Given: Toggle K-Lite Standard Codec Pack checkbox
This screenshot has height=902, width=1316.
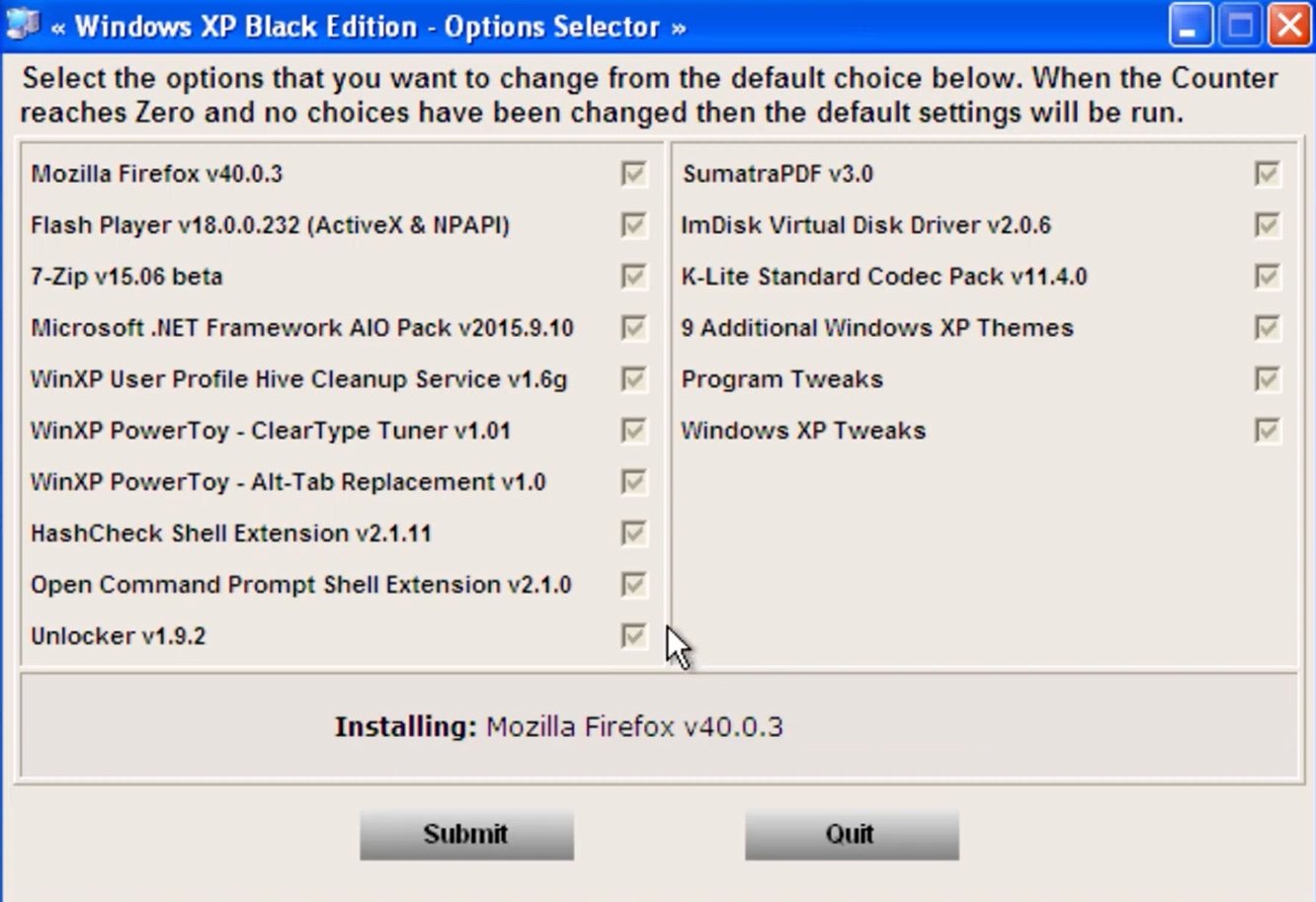Looking at the screenshot, I should (x=1267, y=277).
